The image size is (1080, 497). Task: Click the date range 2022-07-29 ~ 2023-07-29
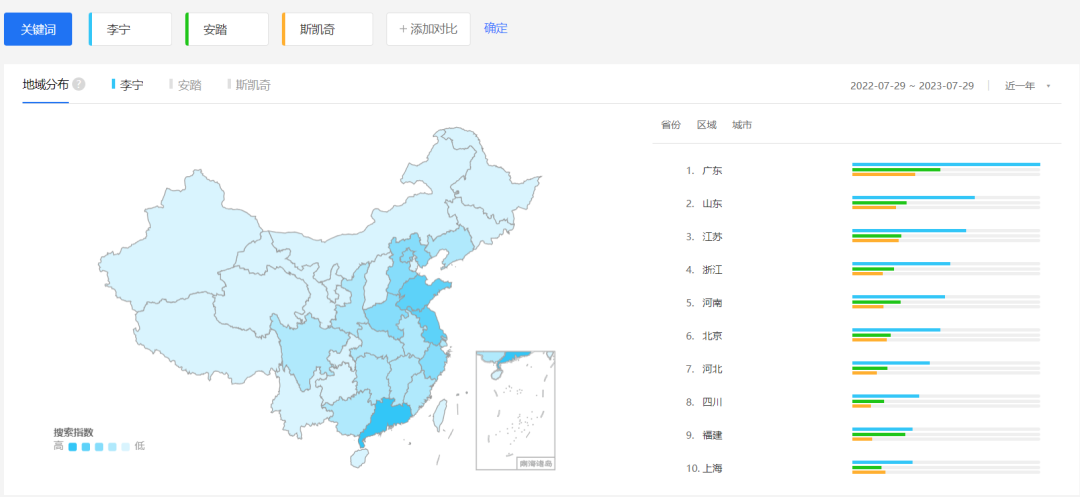(911, 86)
